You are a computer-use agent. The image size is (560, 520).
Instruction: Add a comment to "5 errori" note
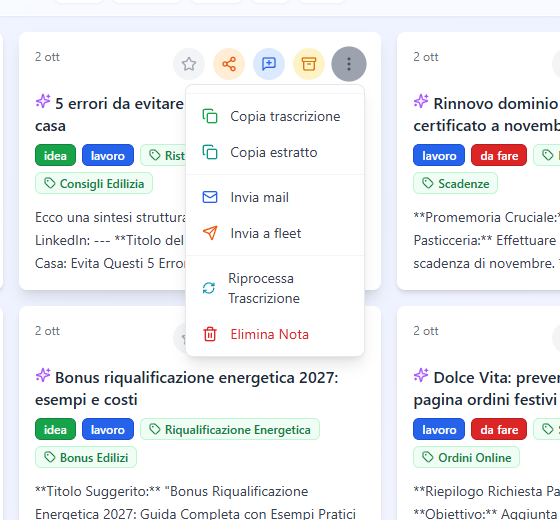(269, 64)
